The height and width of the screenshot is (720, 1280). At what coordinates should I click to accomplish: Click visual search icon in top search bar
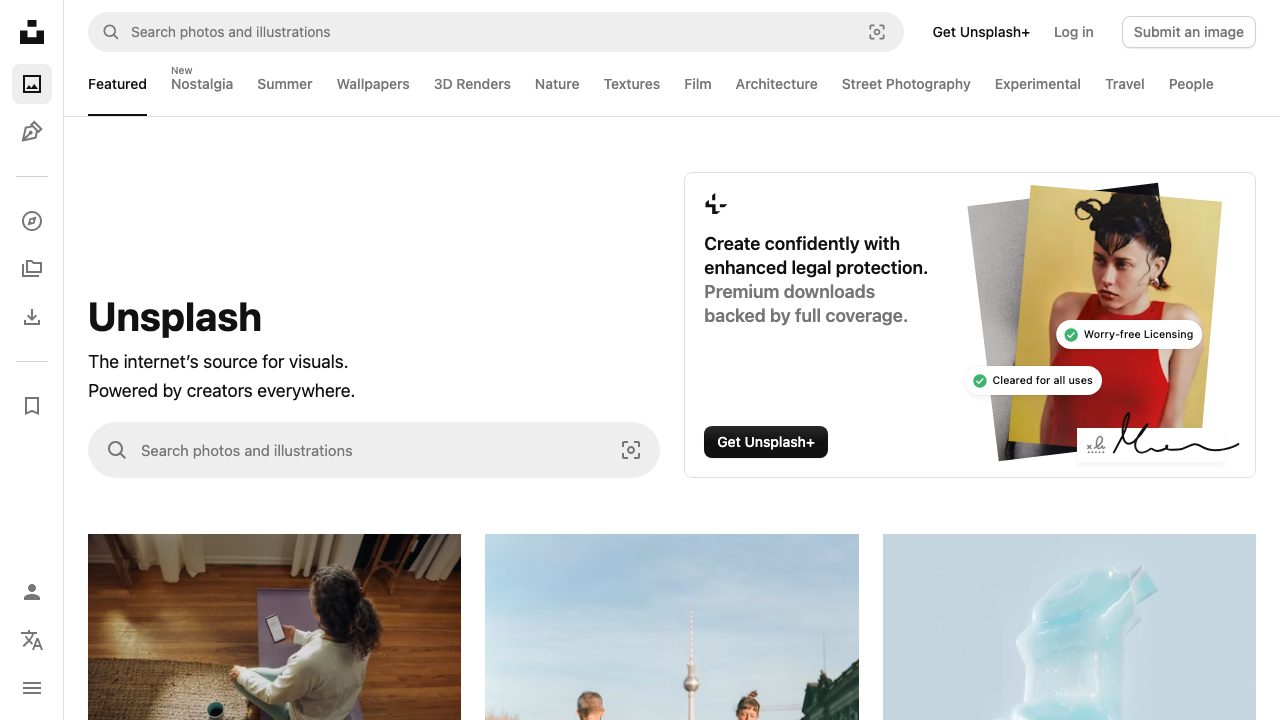[877, 32]
